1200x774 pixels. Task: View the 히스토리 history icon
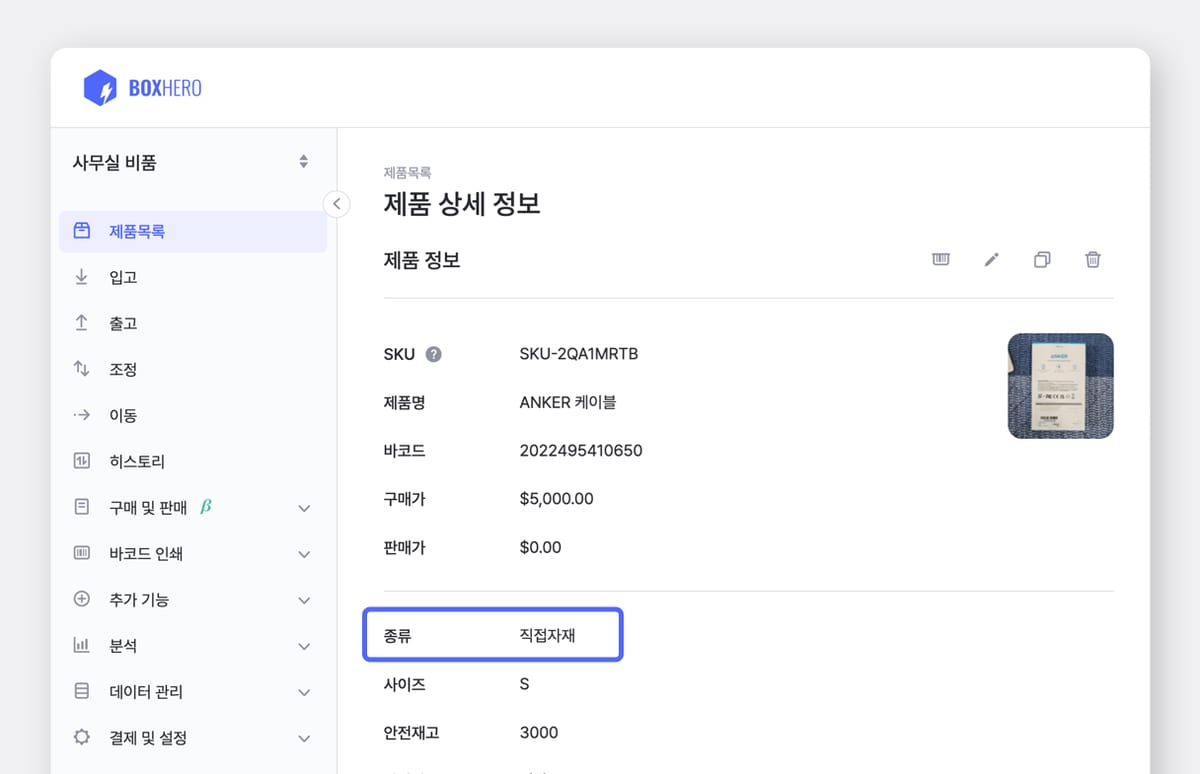tap(81, 461)
